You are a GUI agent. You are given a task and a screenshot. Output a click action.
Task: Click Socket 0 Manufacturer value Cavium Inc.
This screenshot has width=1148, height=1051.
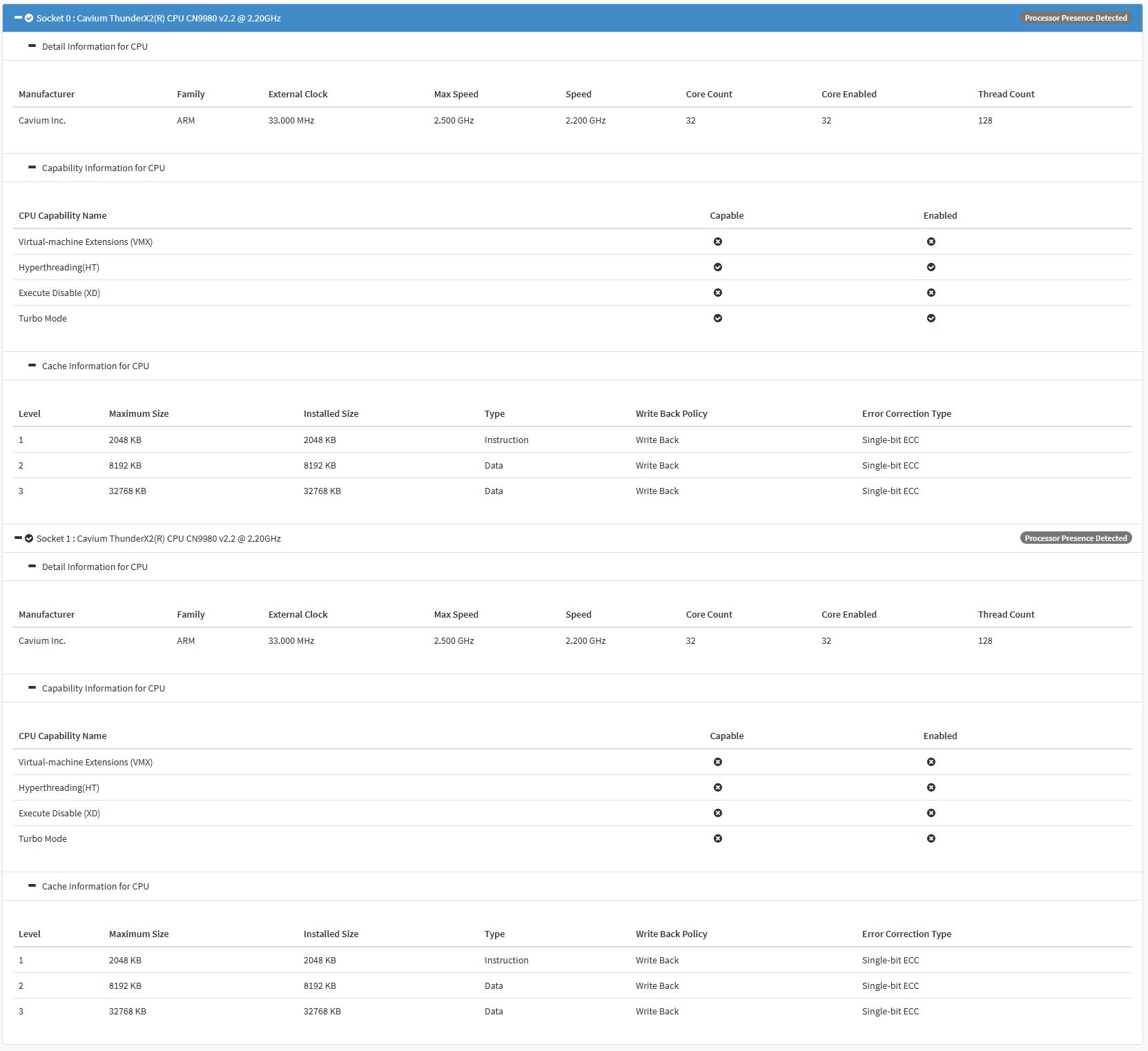(x=42, y=121)
